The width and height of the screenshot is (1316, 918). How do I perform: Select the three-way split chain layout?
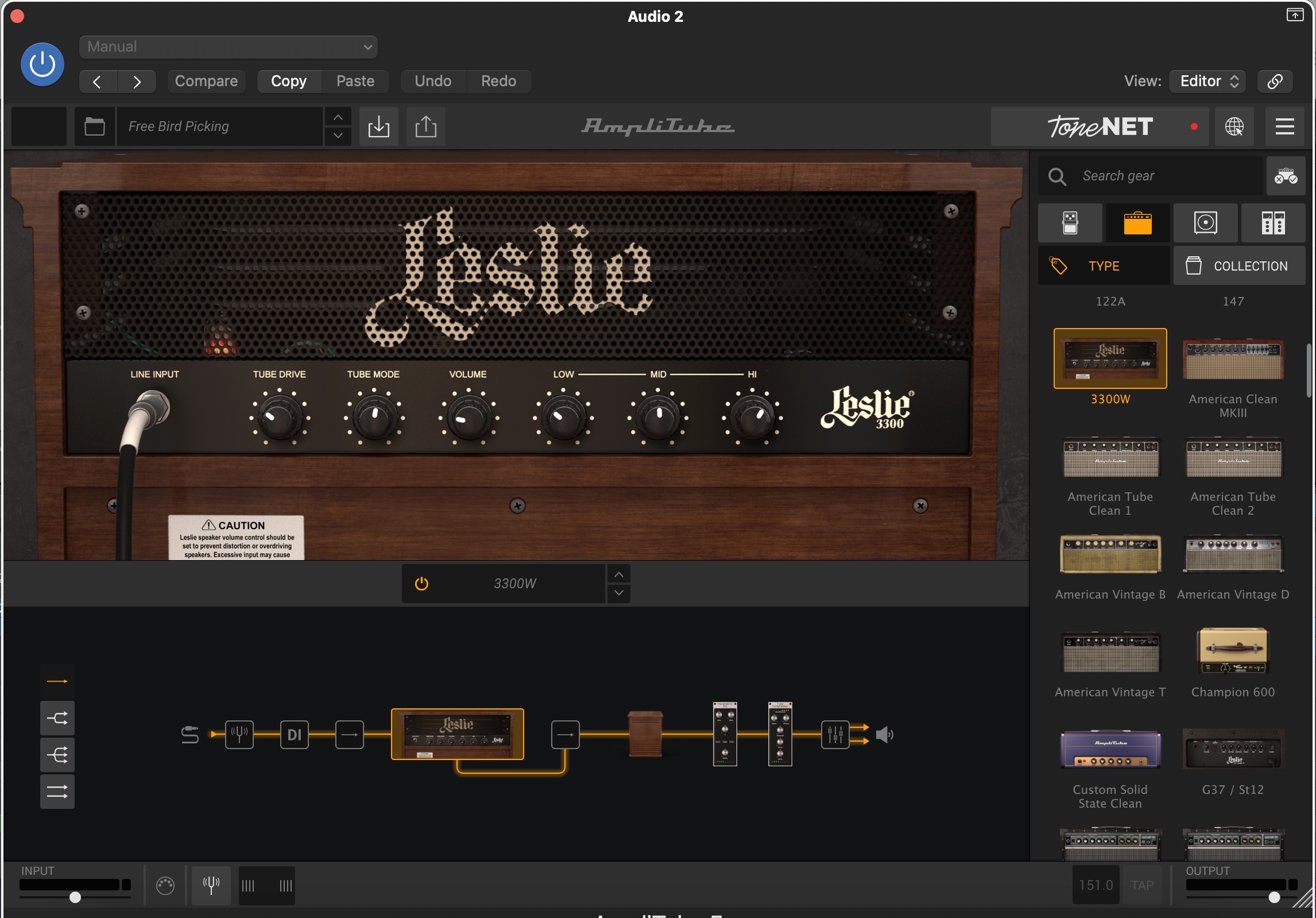pos(57,755)
